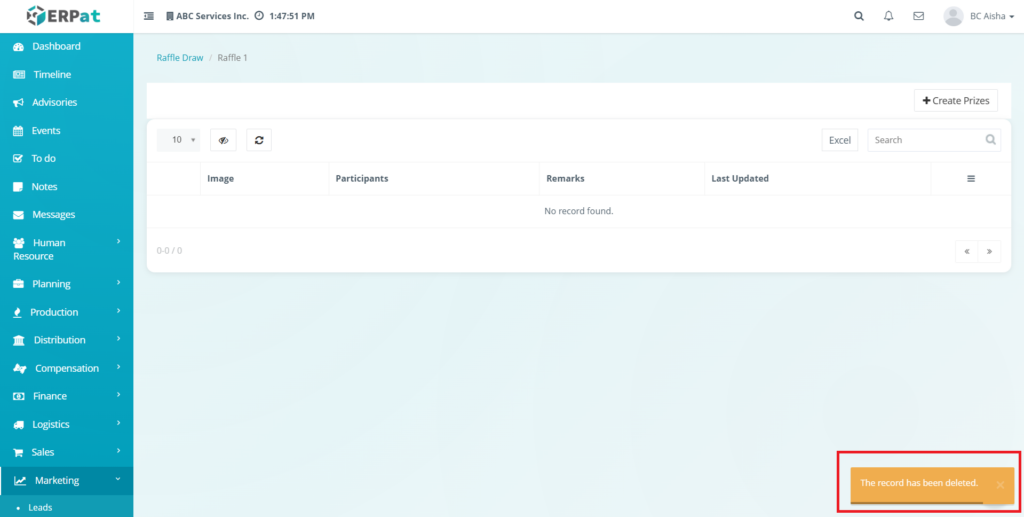
Task: Dismiss the record deleted notification
Action: pyautogui.click(x=999, y=484)
